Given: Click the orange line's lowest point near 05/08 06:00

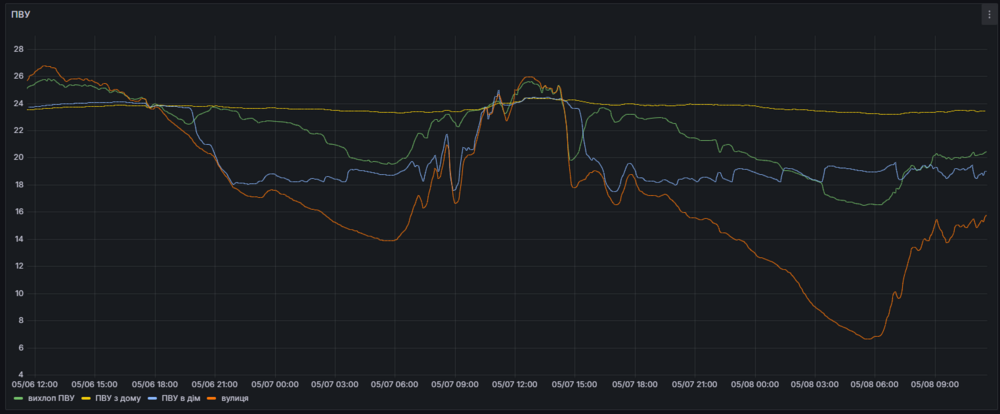Looking at the screenshot, I should tap(867, 338).
